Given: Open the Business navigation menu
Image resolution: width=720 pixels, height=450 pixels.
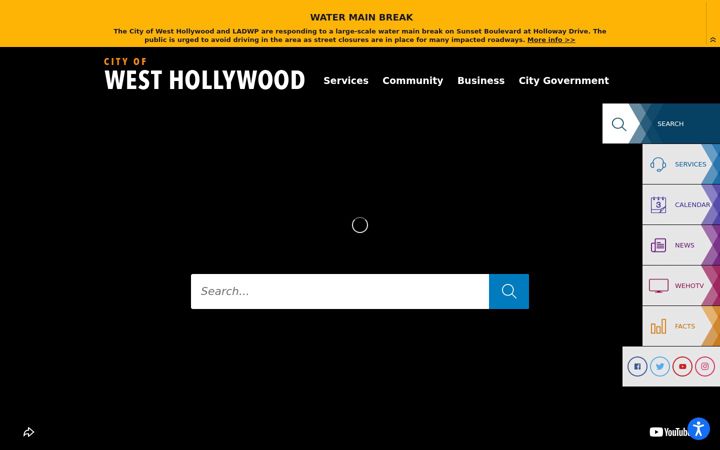Looking at the screenshot, I should click(x=481, y=80).
